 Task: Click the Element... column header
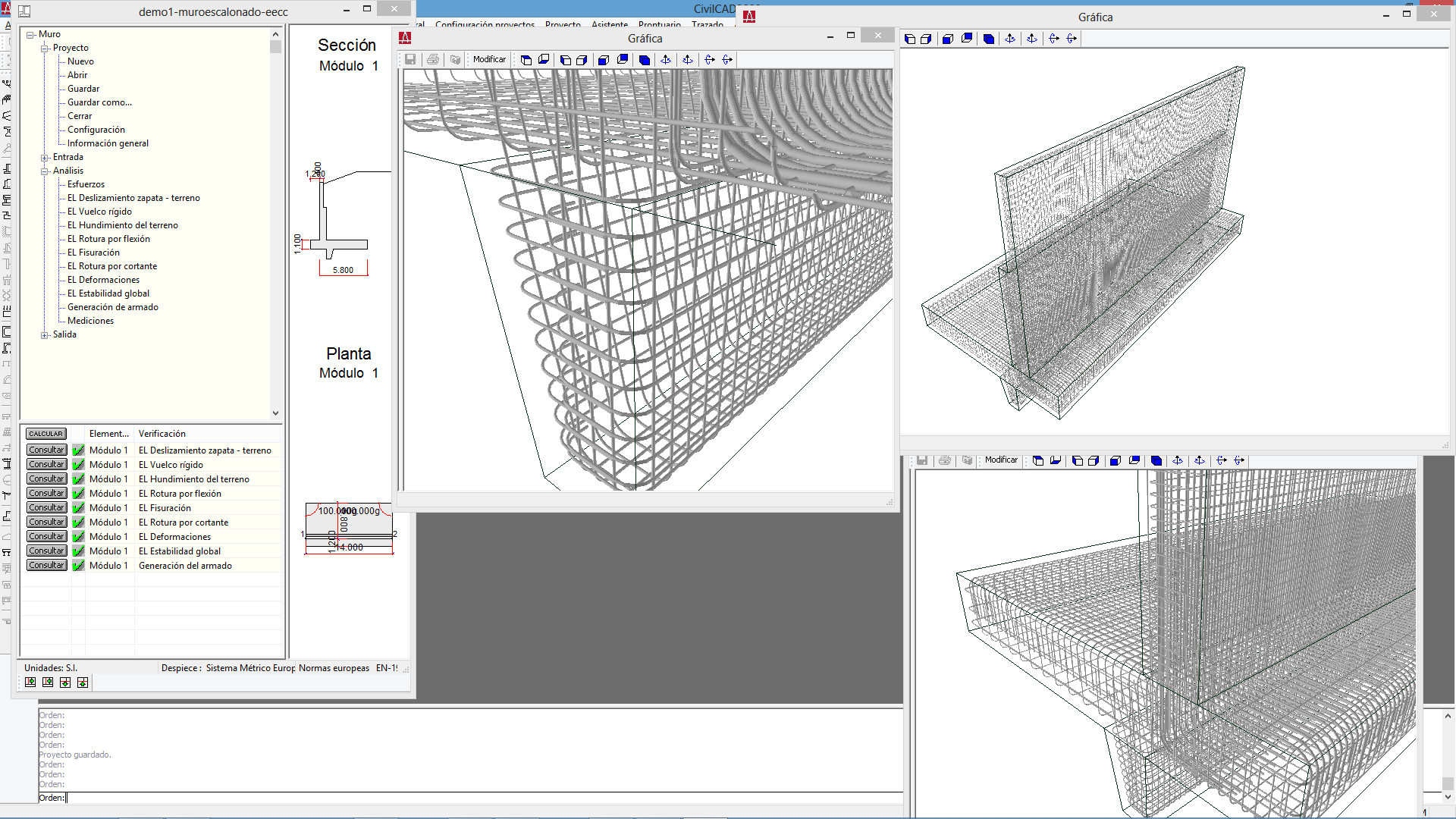click(x=109, y=434)
